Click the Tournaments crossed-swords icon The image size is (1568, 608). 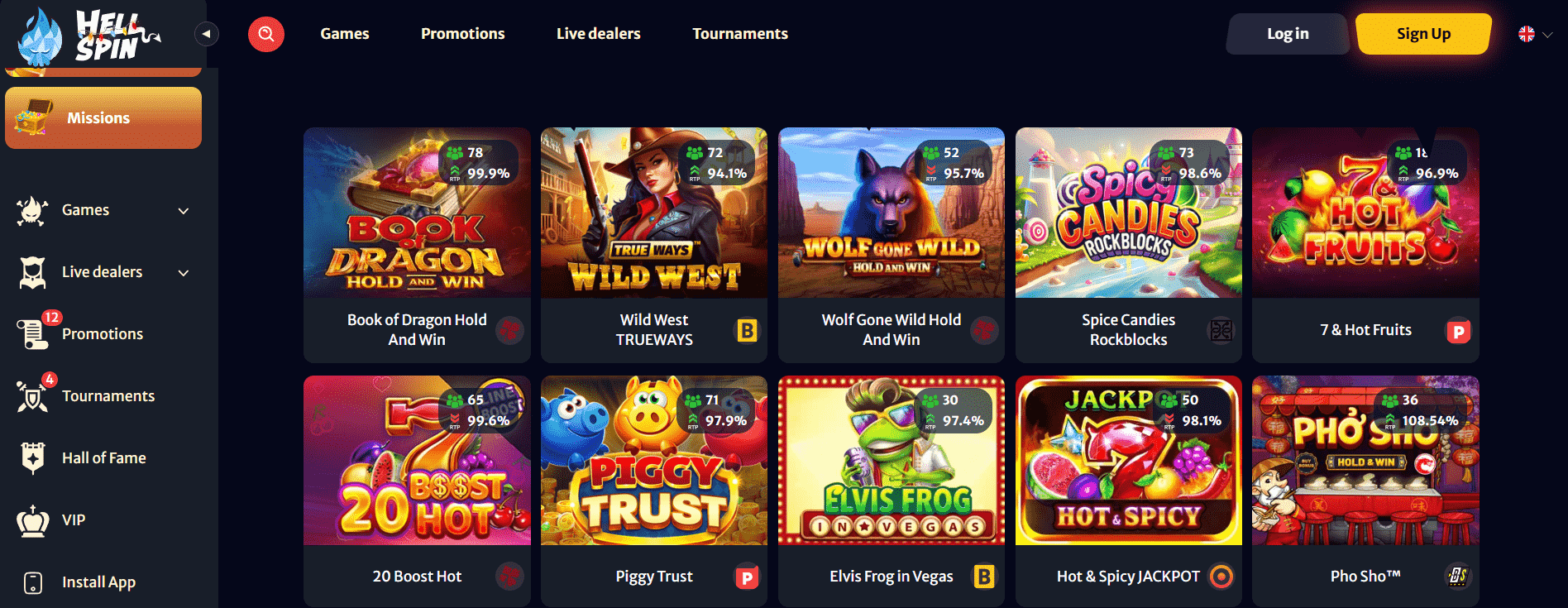(x=33, y=396)
